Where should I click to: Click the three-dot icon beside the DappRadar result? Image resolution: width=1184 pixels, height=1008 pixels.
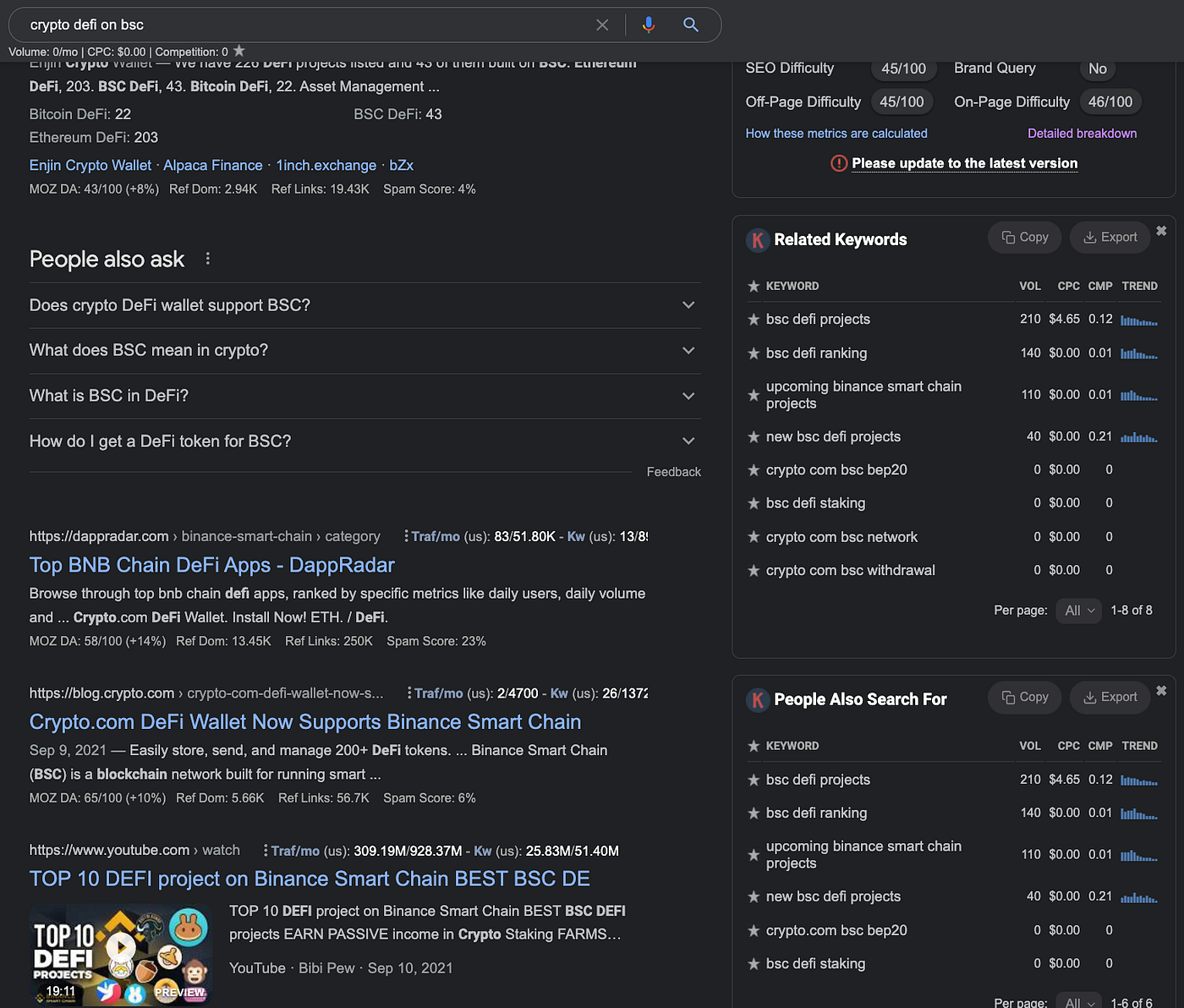pyautogui.click(x=406, y=536)
